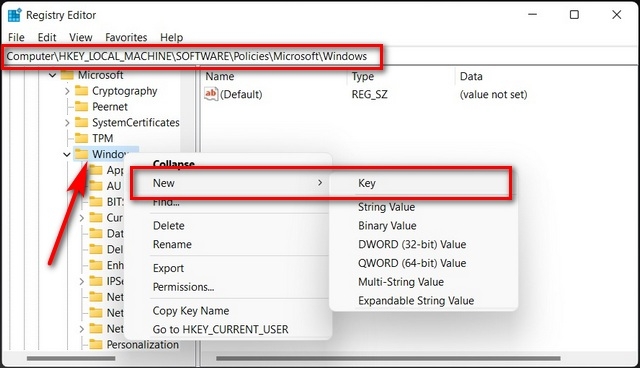Click the AU subfolder icon

point(96,186)
